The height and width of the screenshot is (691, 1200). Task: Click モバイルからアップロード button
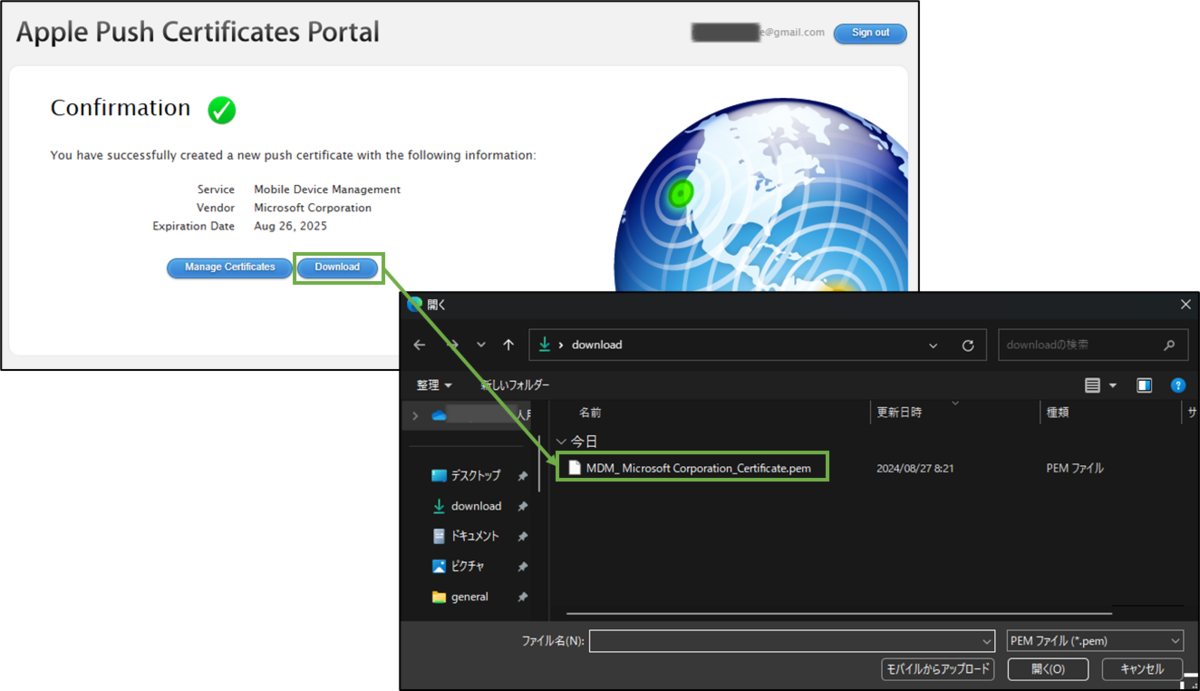tap(937, 669)
